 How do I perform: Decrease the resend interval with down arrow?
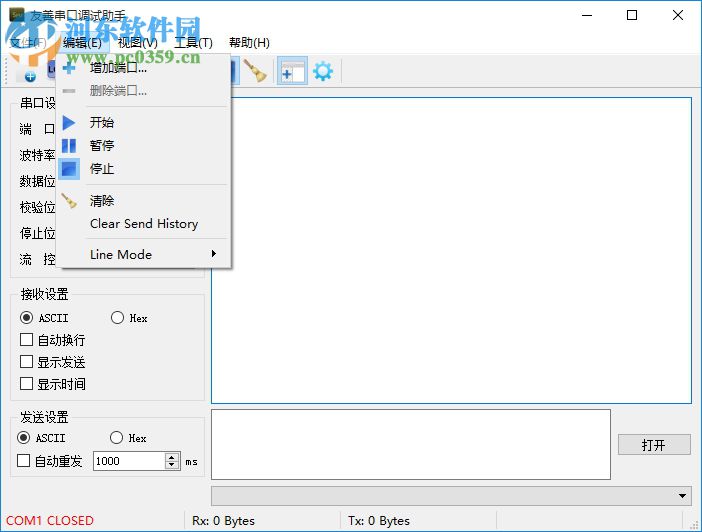coord(172,465)
